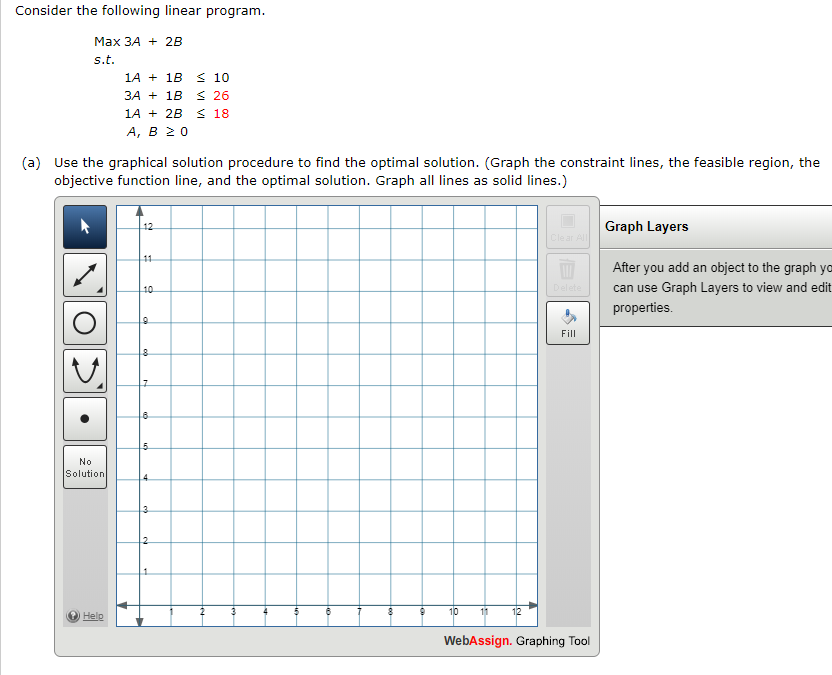Viewport: 832px width, 675px height.
Task: Switch to the Graph Layers tab
Action: pos(644,227)
